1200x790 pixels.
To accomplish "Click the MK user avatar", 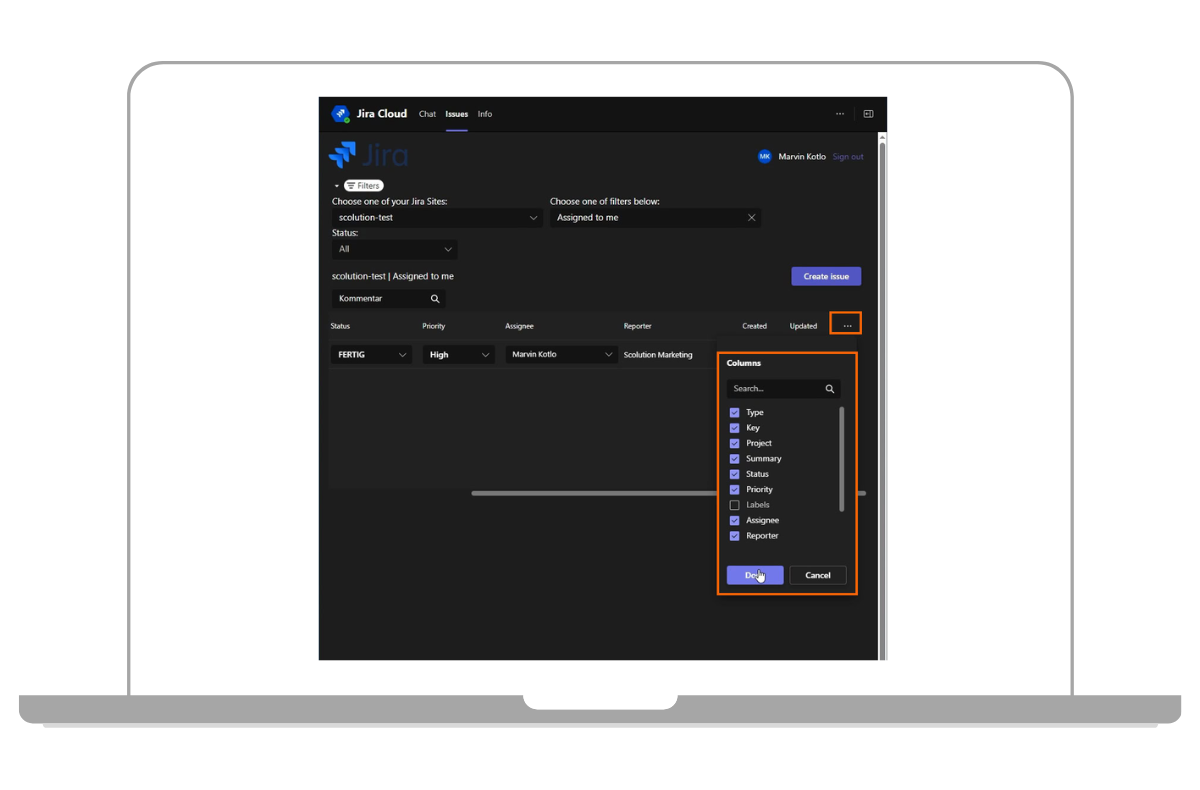I will 765,157.
